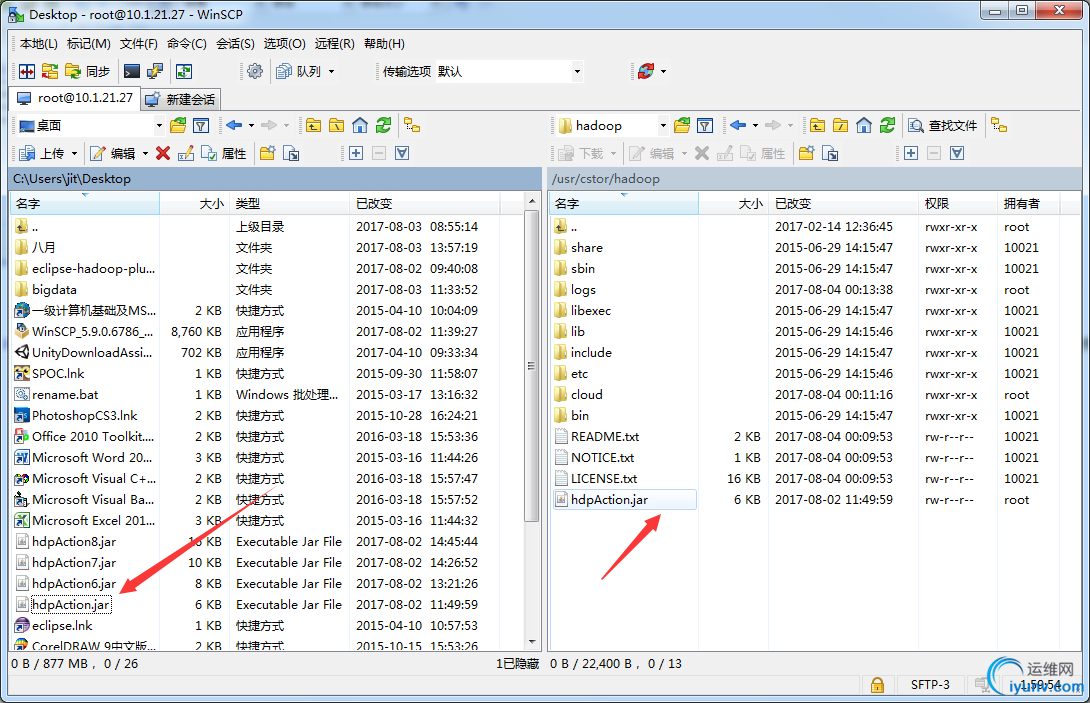The width and height of the screenshot is (1090, 703).
Task: Open the 本地(L) menu
Action: point(39,43)
